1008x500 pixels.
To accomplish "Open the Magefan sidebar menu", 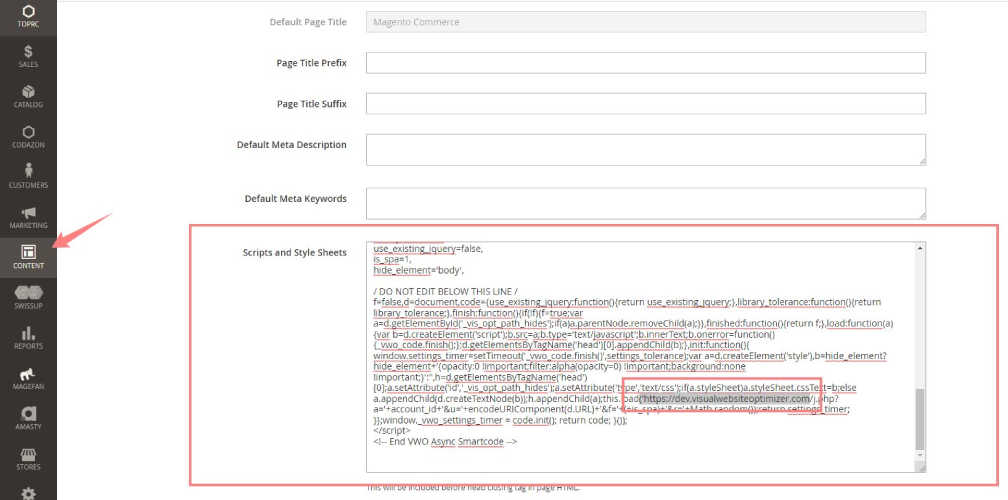I will (28, 378).
